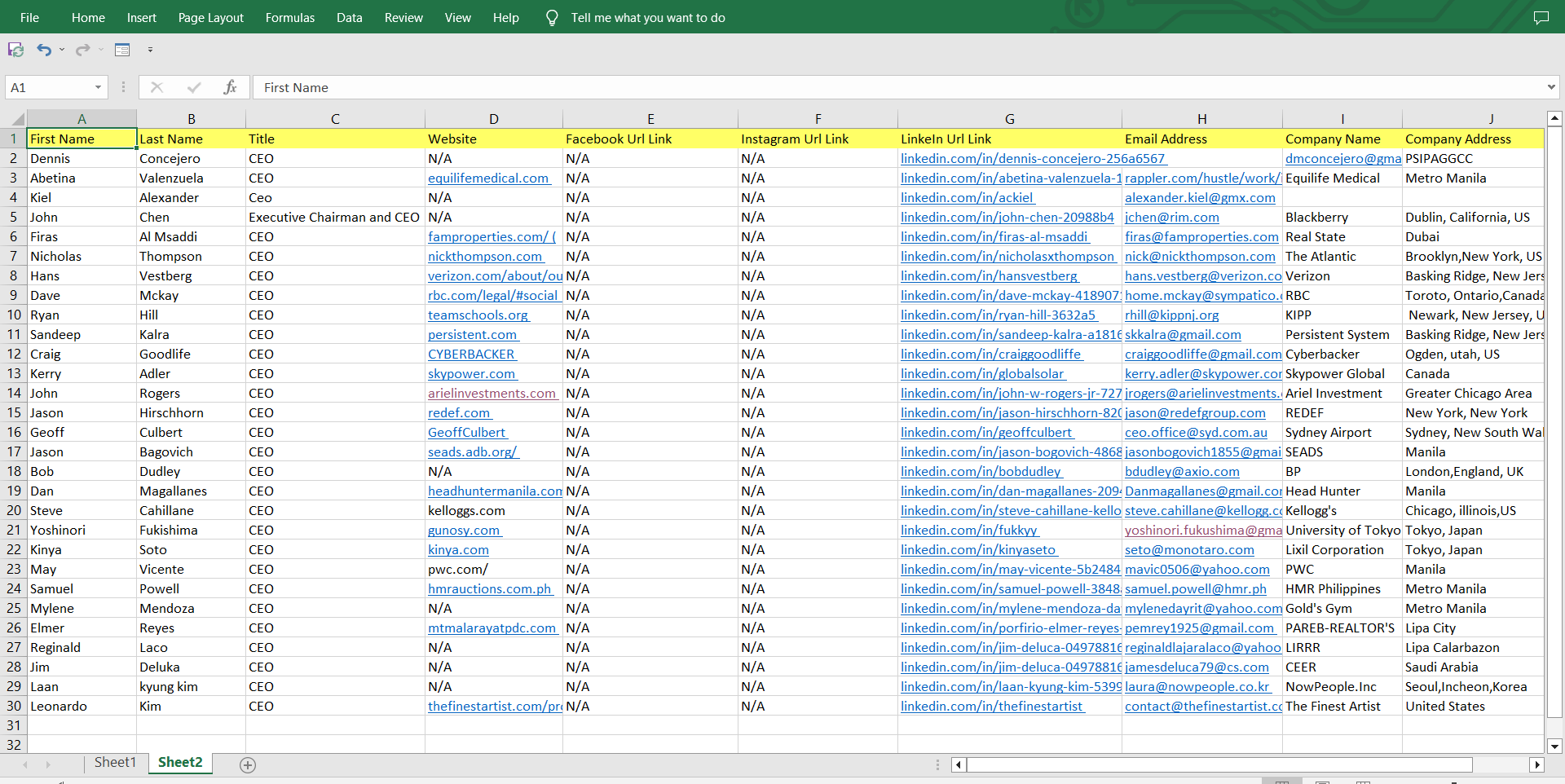Select the cell containing NowPeople.Inc
Image resolution: width=1565 pixels, height=784 pixels.
pyautogui.click(x=1342, y=686)
